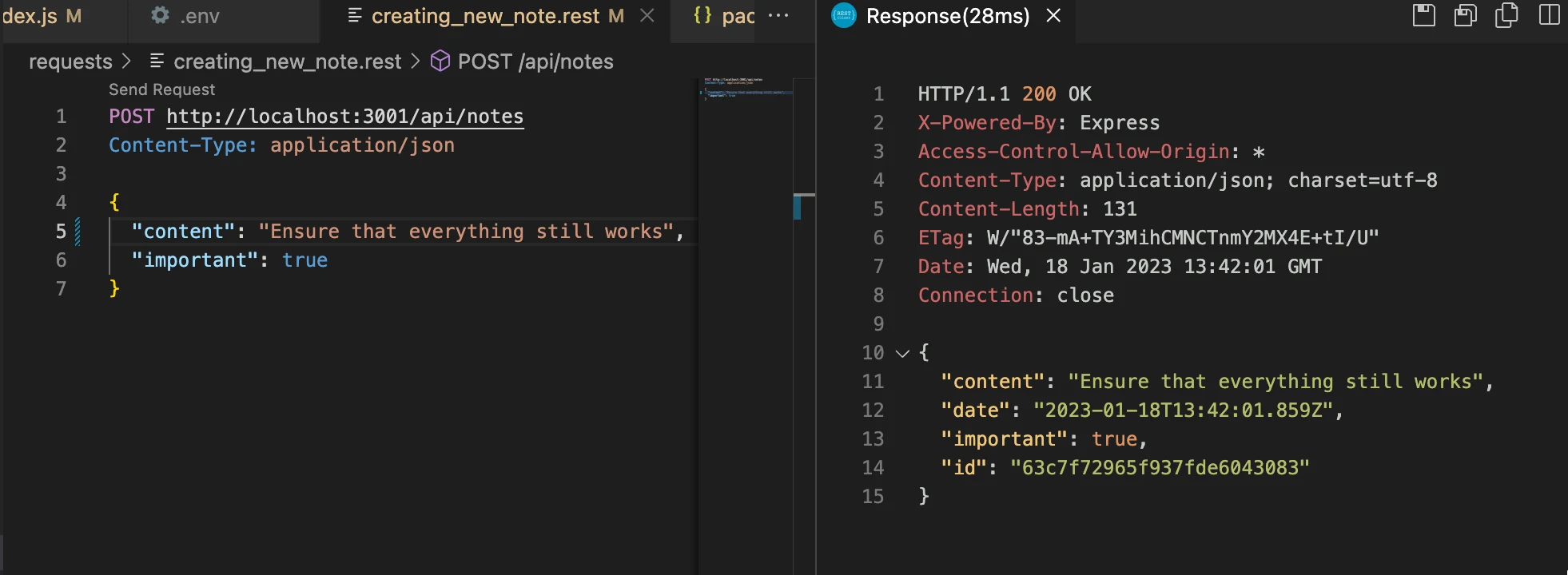The height and width of the screenshot is (575, 1568).
Task: Close the creating_new_note.rest tab
Action: point(647,15)
